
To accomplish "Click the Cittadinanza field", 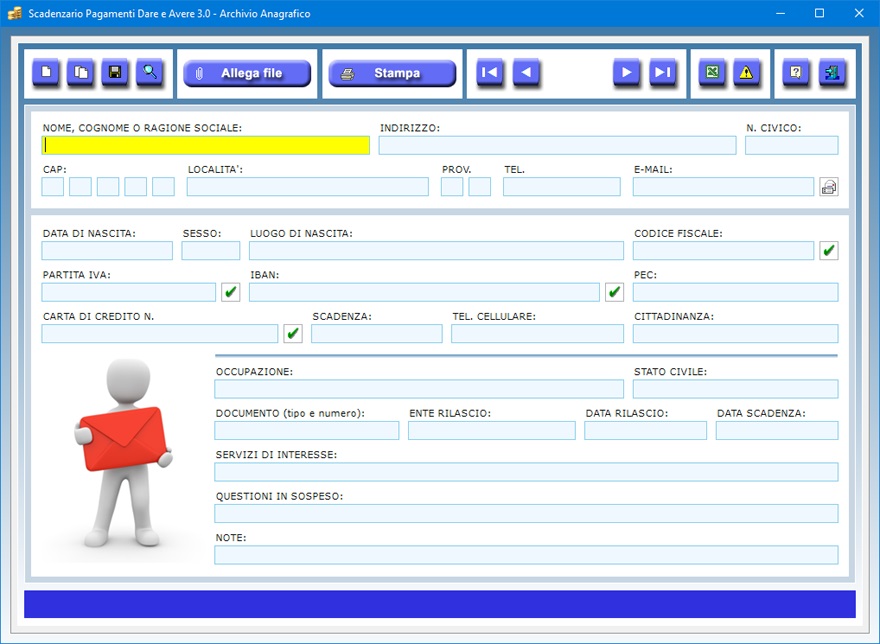I will [x=736, y=334].
